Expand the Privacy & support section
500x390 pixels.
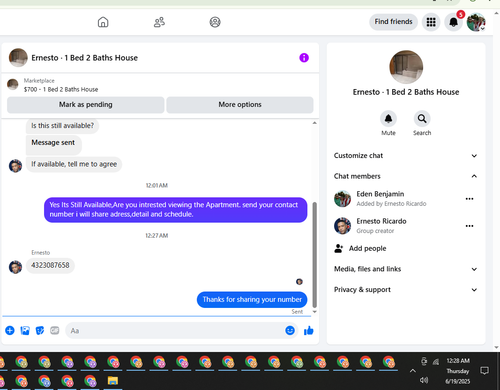[x=406, y=290]
